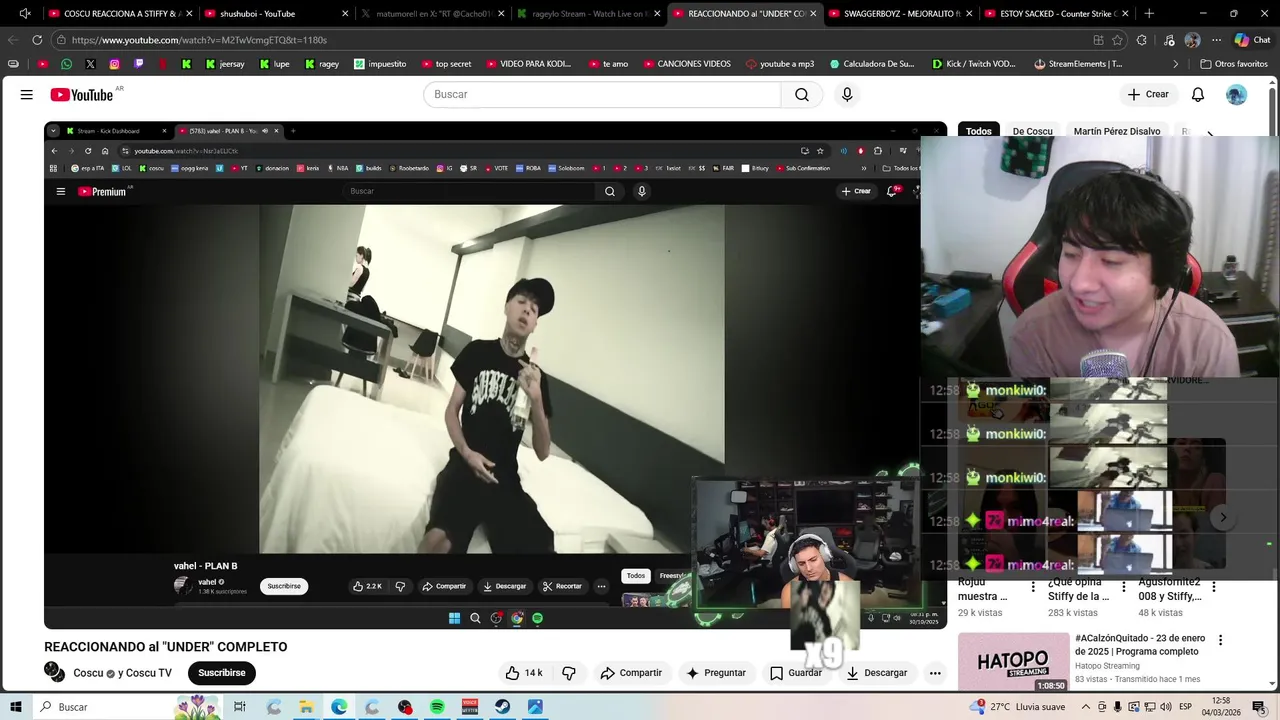Open the account avatar menu

[x=1236, y=95]
